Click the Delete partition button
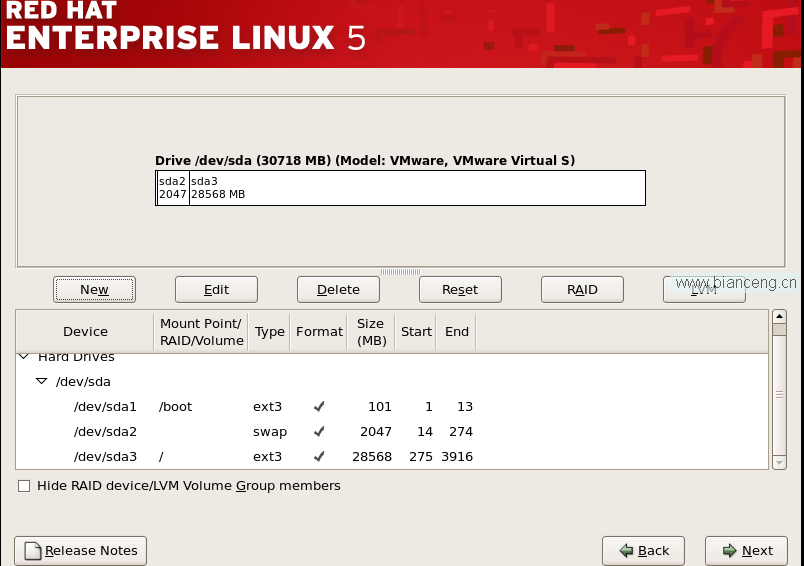The height and width of the screenshot is (566, 804). coord(338,290)
